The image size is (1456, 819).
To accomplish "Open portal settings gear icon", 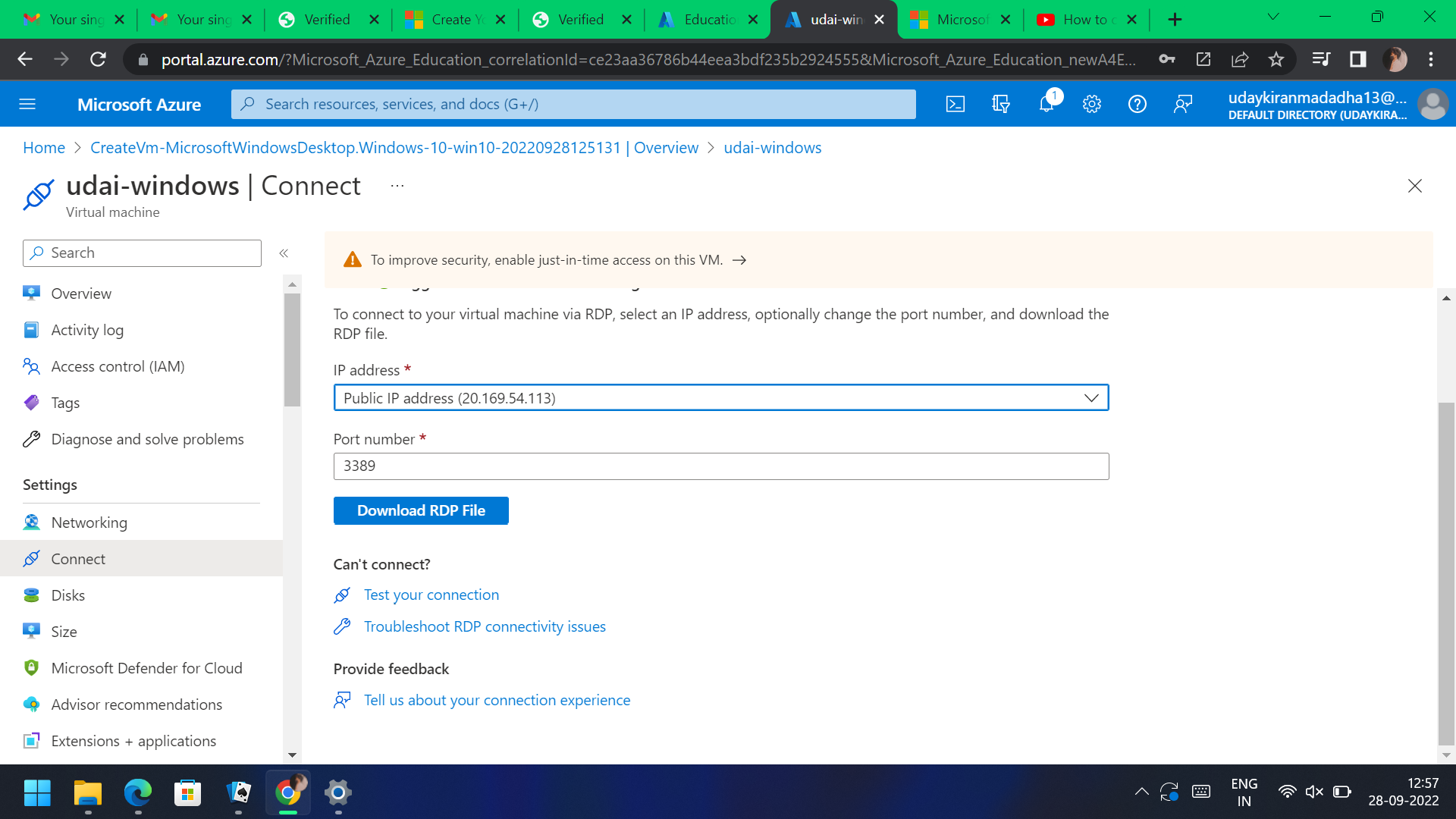I will (1092, 104).
